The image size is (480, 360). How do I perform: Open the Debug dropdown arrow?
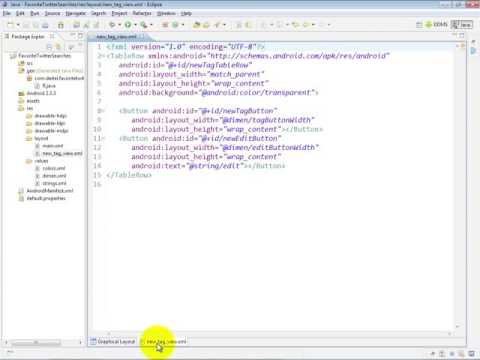[x=119, y=25]
